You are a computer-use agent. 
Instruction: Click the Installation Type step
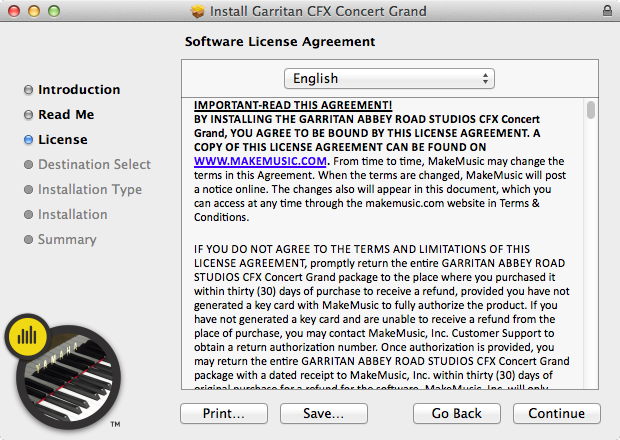[90, 190]
